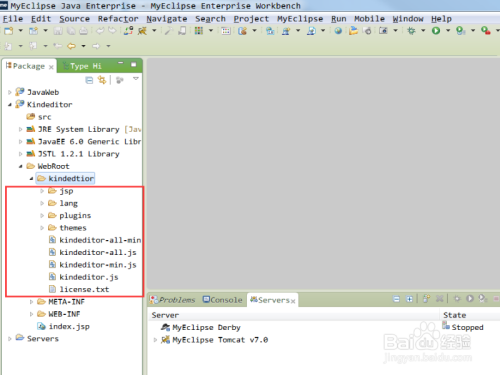Image resolution: width=500 pixels, height=375 pixels.
Task: Close the Package Explorer tab
Action: pos(51,67)
